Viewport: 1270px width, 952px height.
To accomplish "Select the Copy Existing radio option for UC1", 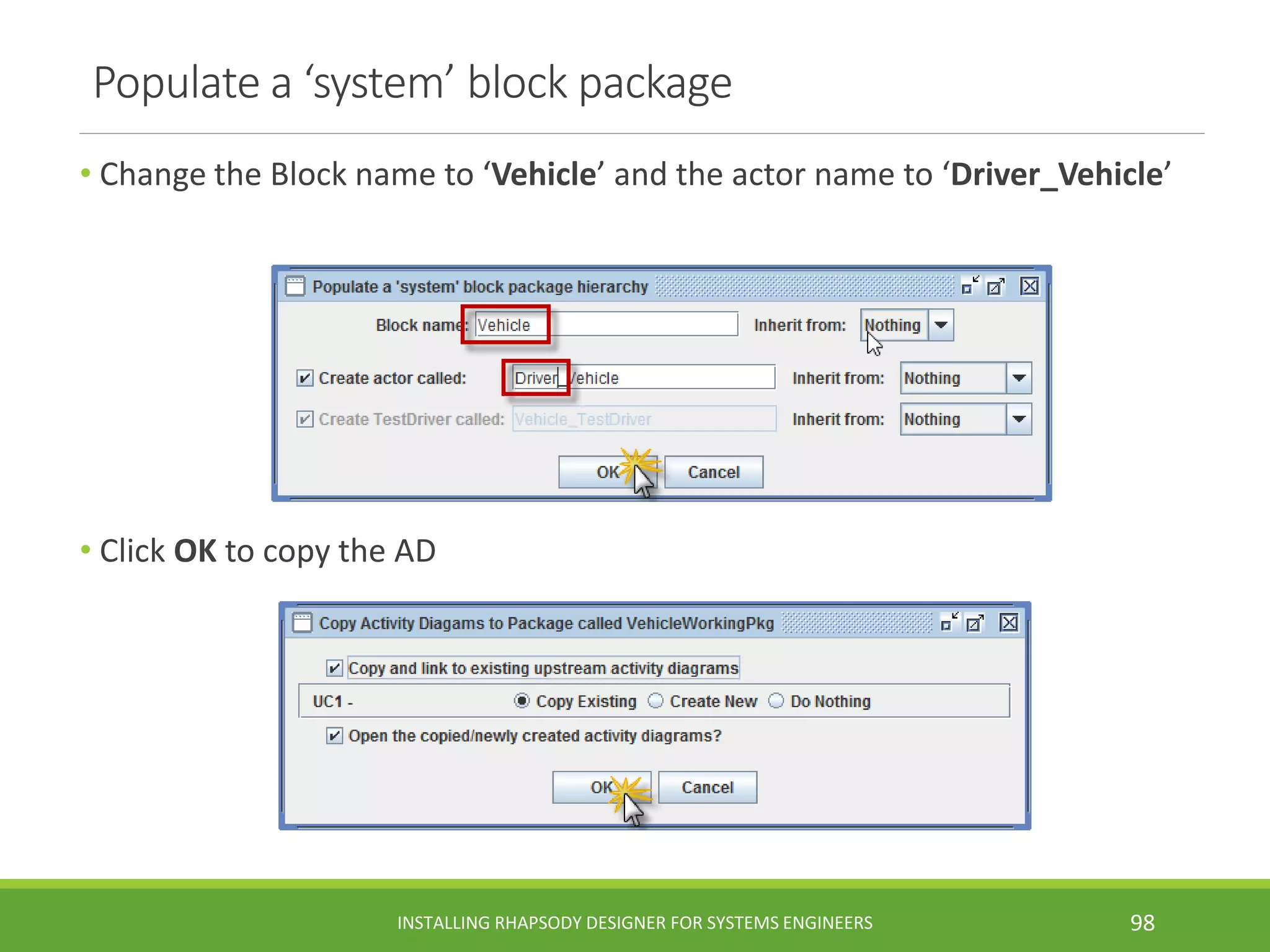I will [522, 701].
